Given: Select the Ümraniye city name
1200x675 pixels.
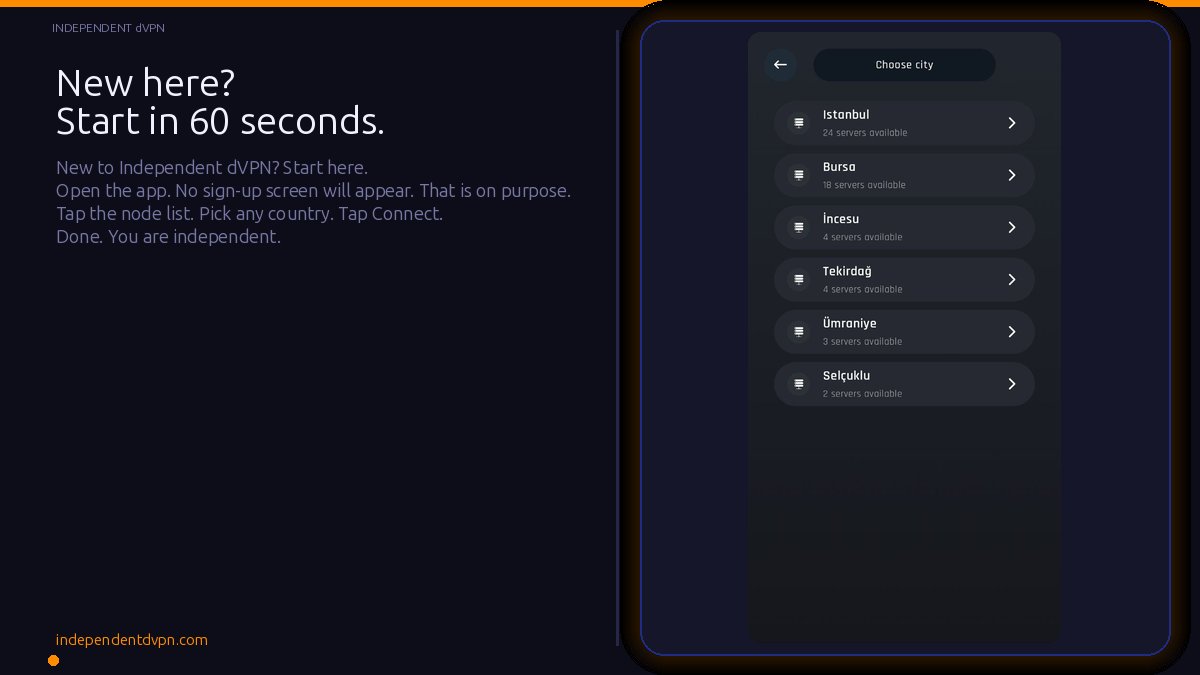Looking at the screenshot, I should click(849, 323).
